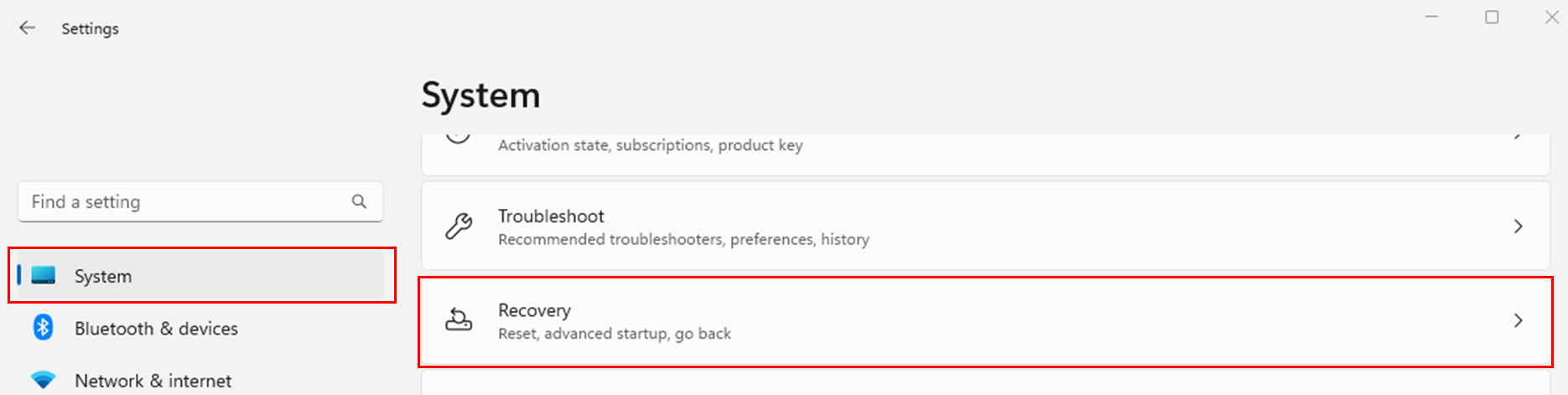Focus the Find a setting field

pos(184,202)
